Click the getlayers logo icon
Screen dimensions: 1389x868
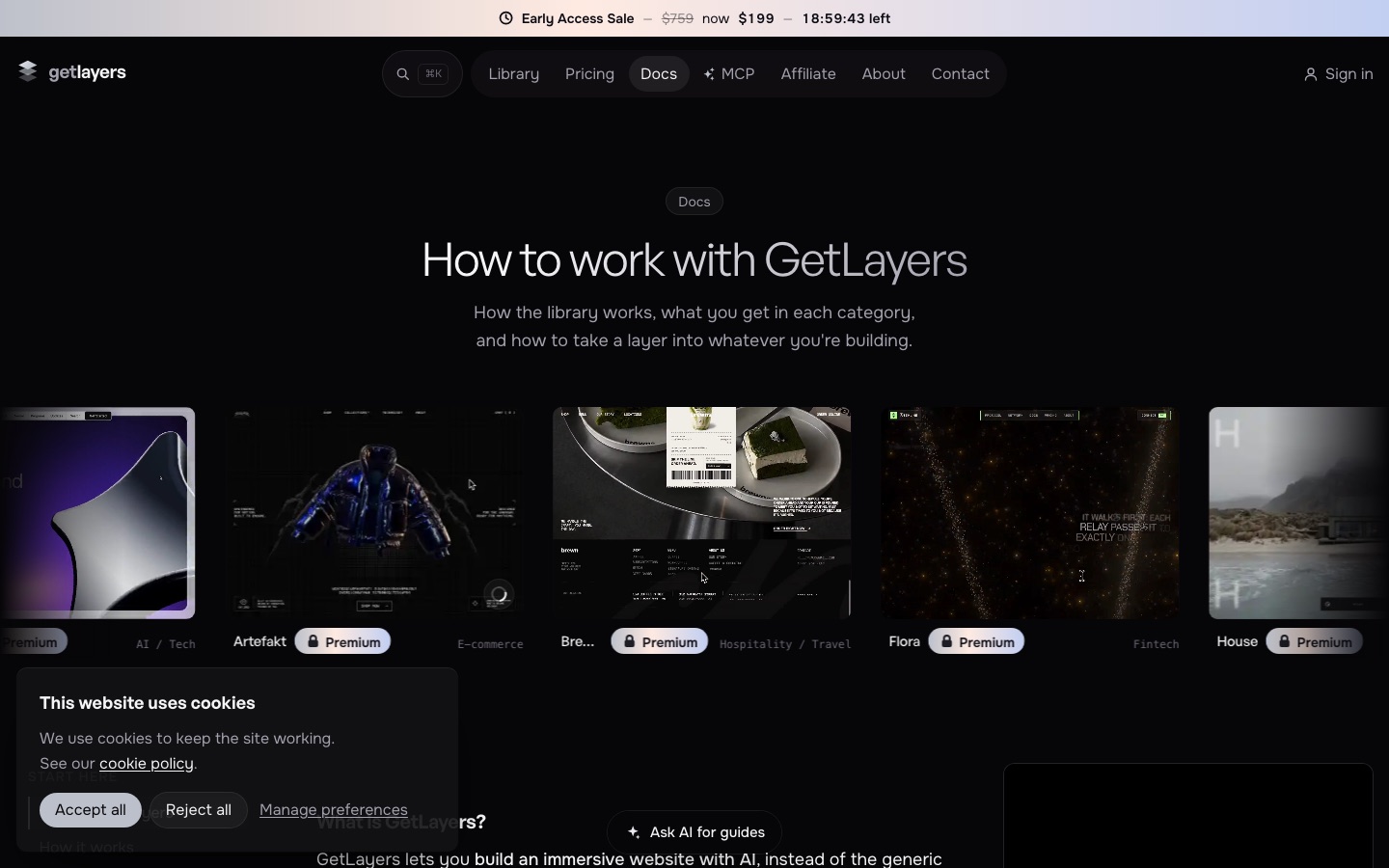pos(28,72)
